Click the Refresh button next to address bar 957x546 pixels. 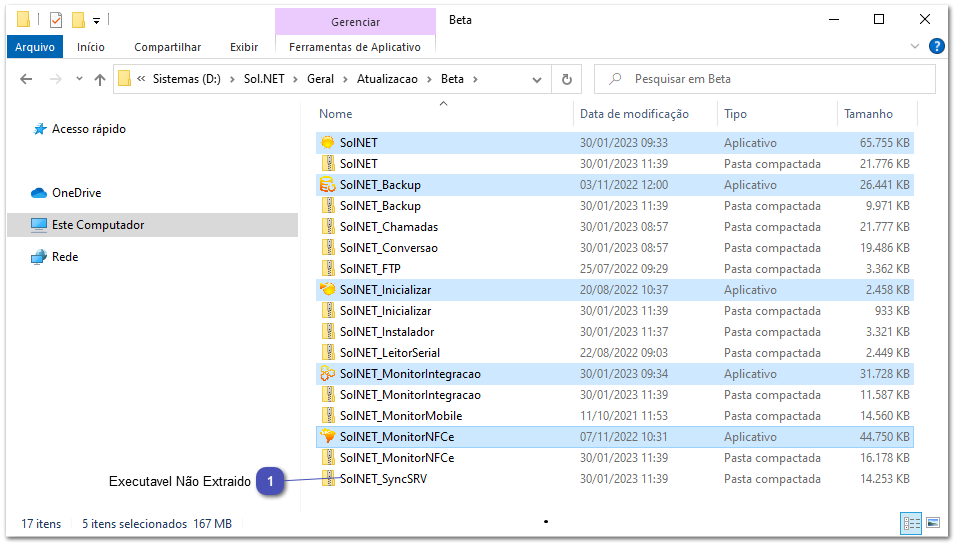566,79
